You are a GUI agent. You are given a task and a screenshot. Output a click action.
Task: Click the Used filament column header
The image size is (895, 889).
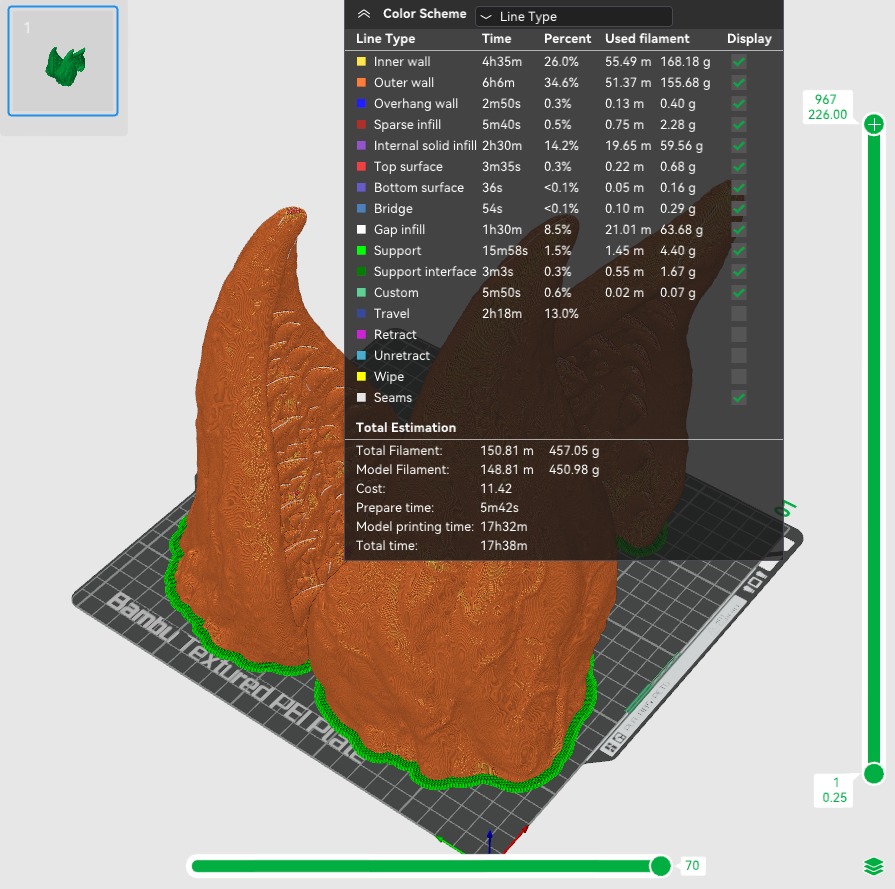[647, 39]
